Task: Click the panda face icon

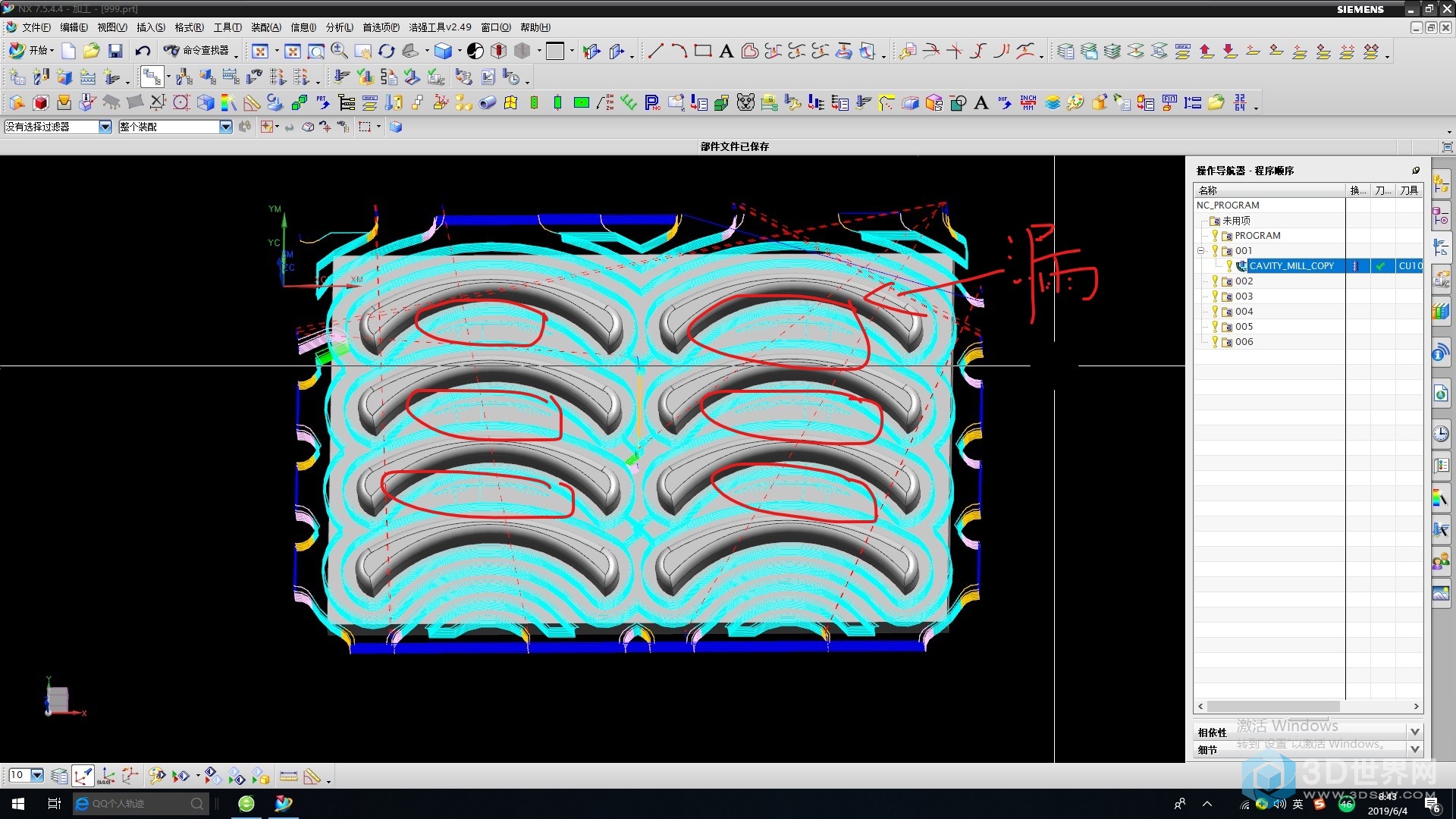Action: (746, 102)
